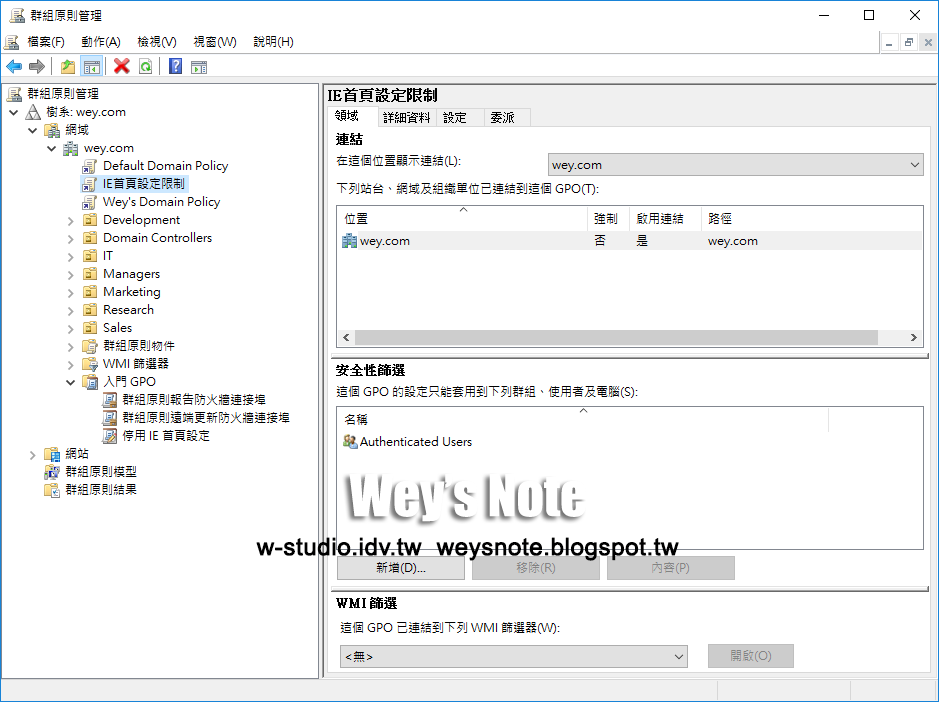Click the WMI 篩選器 folder icon
This screenshot has height=702, width=939.
pyautogui.click(x=90, y=364)
